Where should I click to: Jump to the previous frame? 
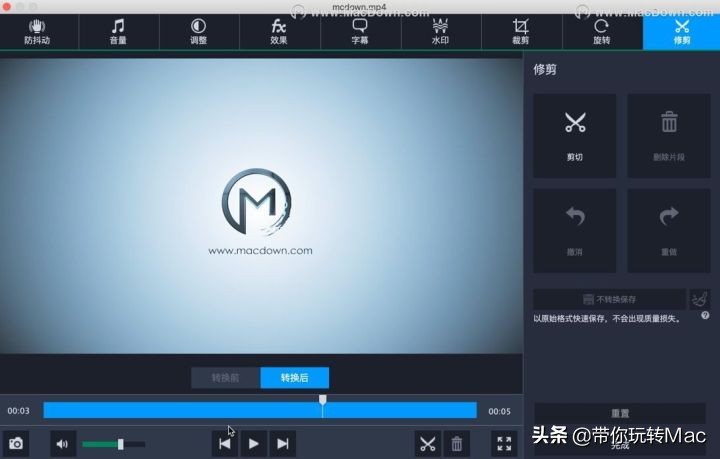click(x=225, y=444)
